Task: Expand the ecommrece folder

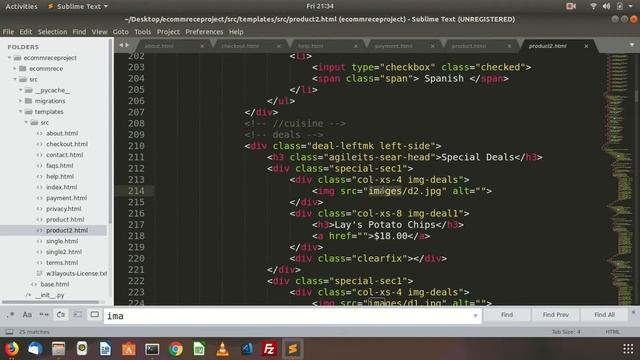Action: [x=15, y=69]
